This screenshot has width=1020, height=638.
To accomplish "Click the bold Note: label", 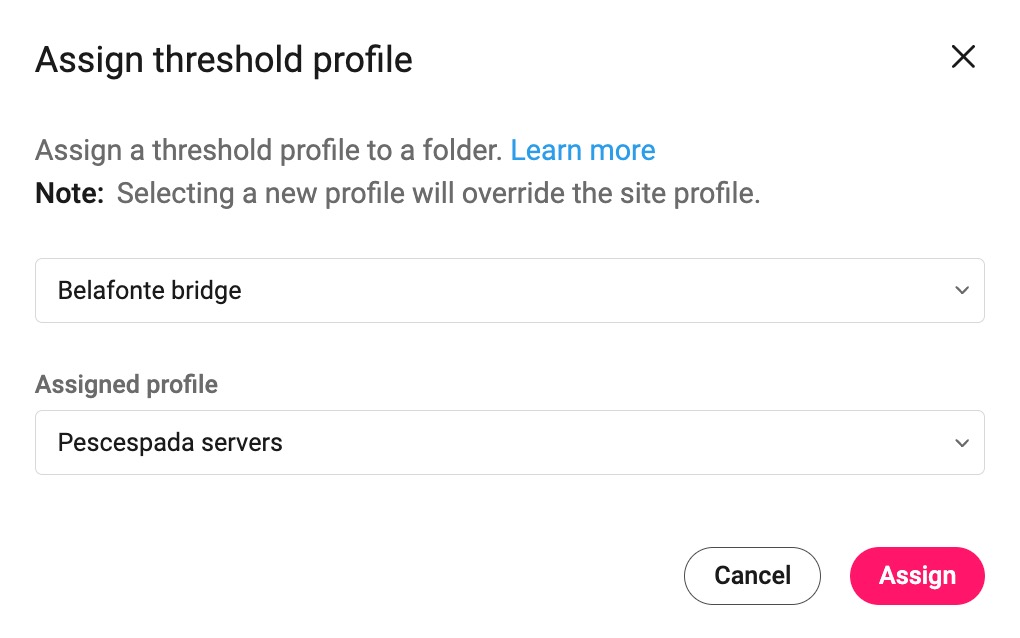I will coord(70,194).
